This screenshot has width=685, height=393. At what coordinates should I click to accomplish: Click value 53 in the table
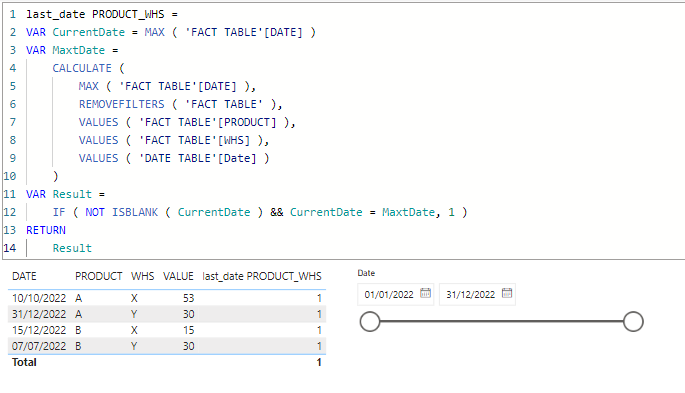(188, 298)
